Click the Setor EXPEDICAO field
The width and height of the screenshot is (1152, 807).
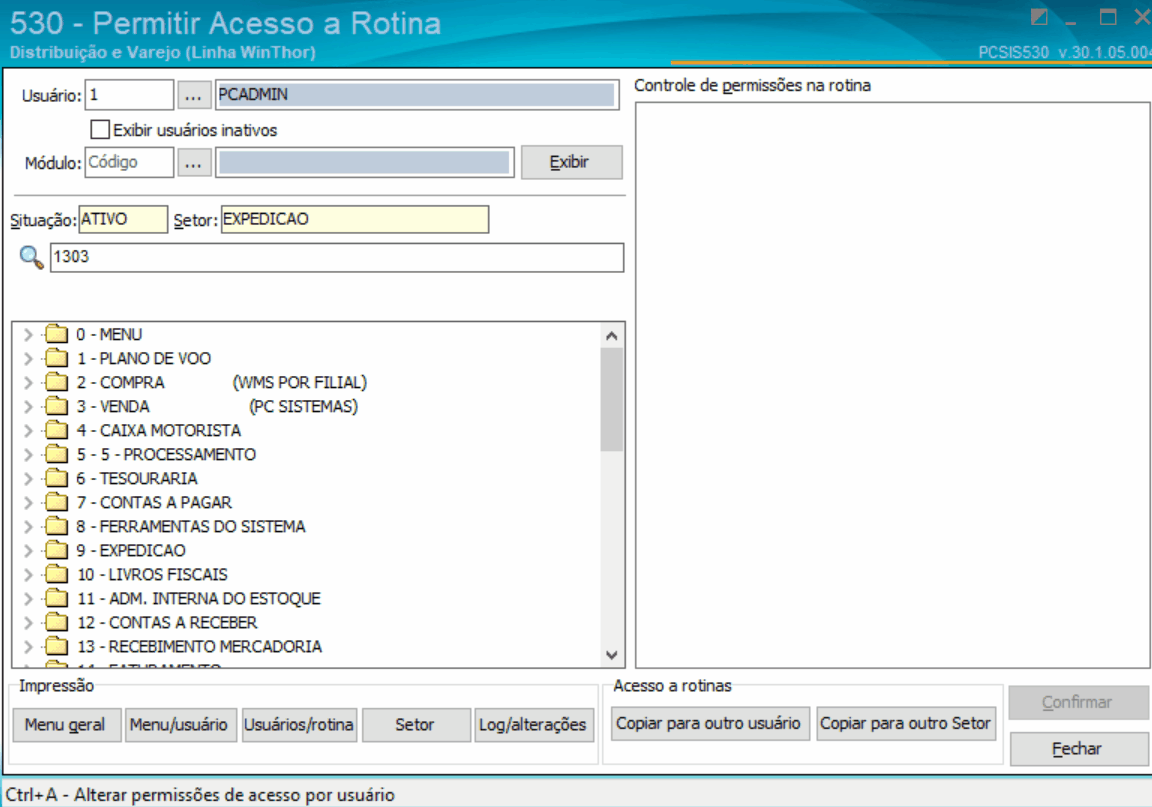pos(355,219)
